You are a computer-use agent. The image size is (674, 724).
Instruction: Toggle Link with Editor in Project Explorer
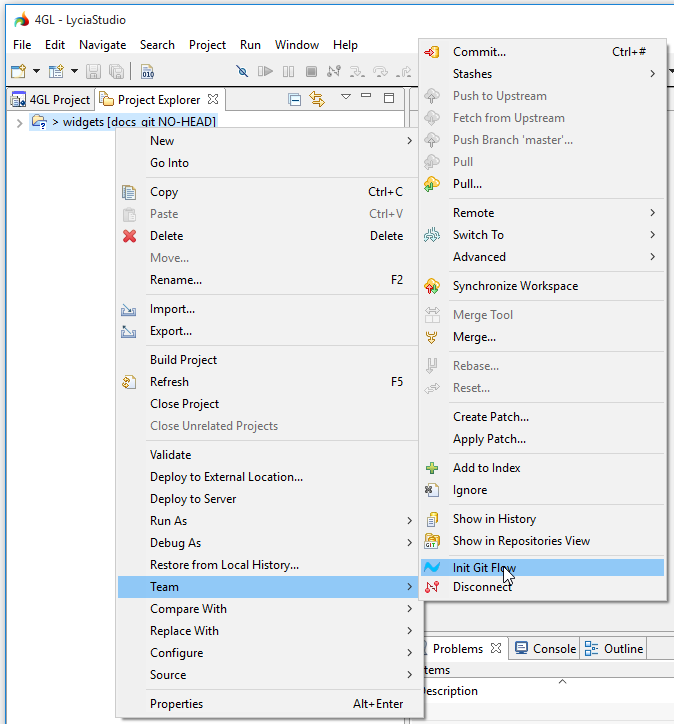(317, 99)
